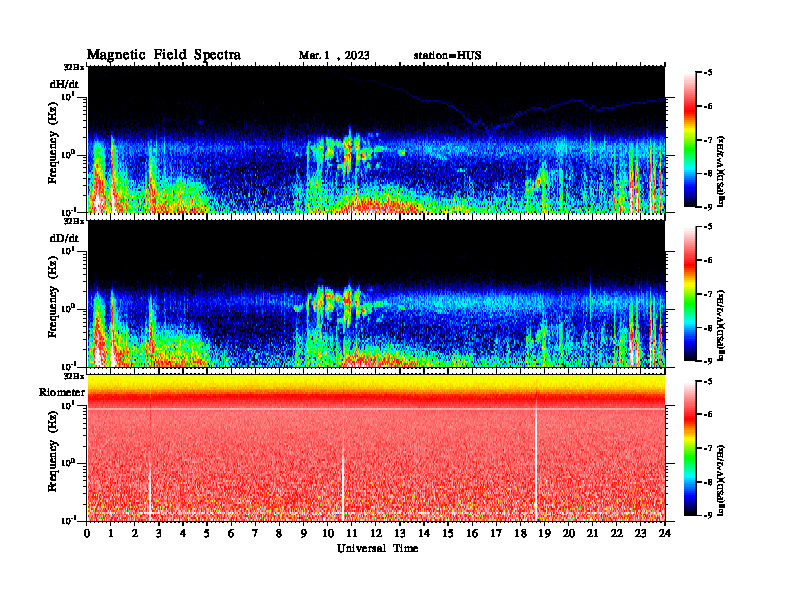Click the 10⁰ frequency tick of dD/dt panel

(68, 309)
